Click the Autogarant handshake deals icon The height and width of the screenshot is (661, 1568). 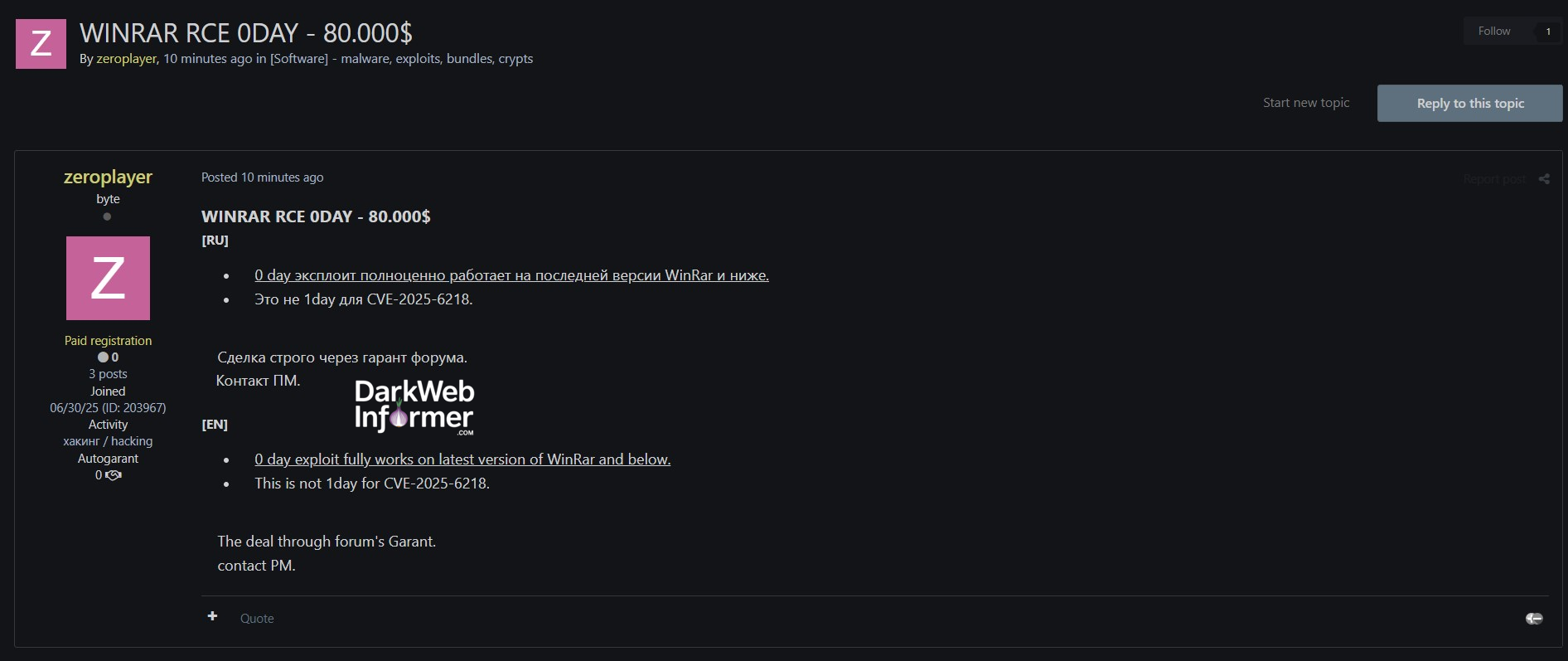point(114,475)
